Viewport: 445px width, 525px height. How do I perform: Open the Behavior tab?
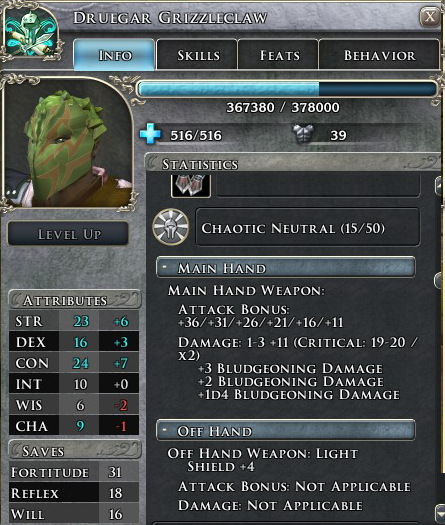379,55
